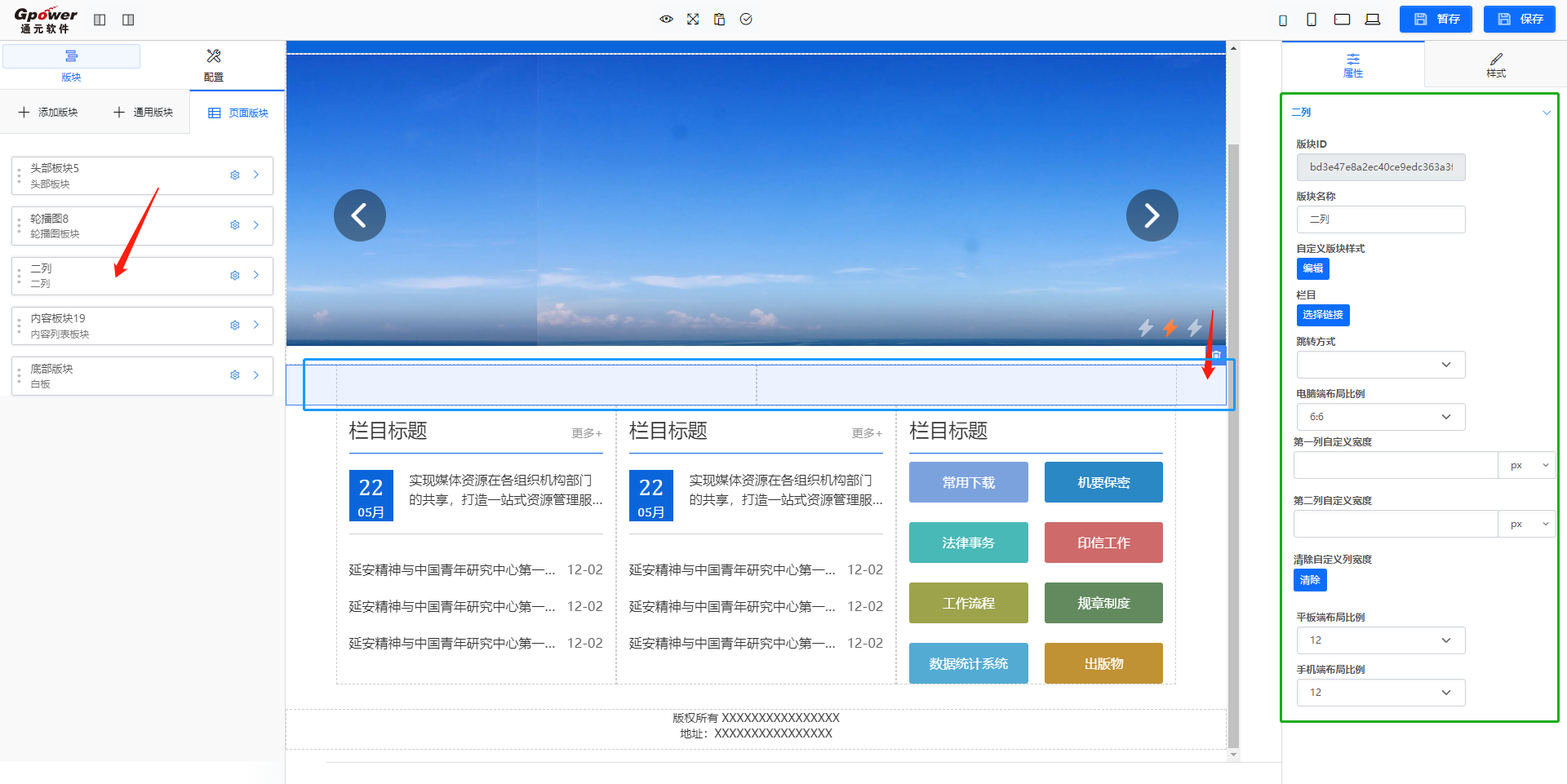Open 电脑端布局比例 dropdown showing 6:6
1567x784 pixels.
point(1380,417)
